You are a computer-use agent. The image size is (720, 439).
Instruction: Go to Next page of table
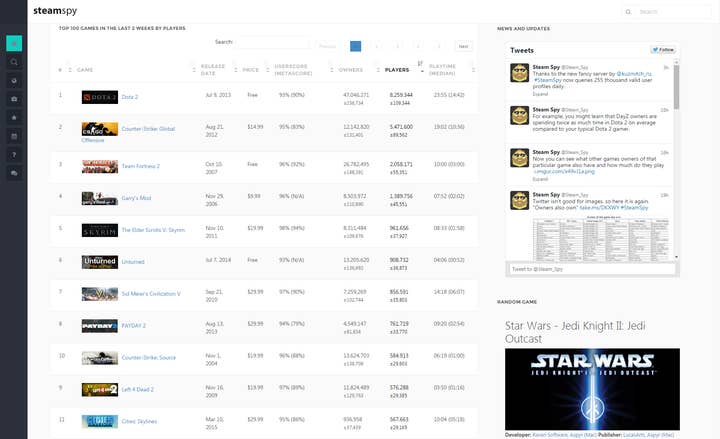click(x=463, y=46)
